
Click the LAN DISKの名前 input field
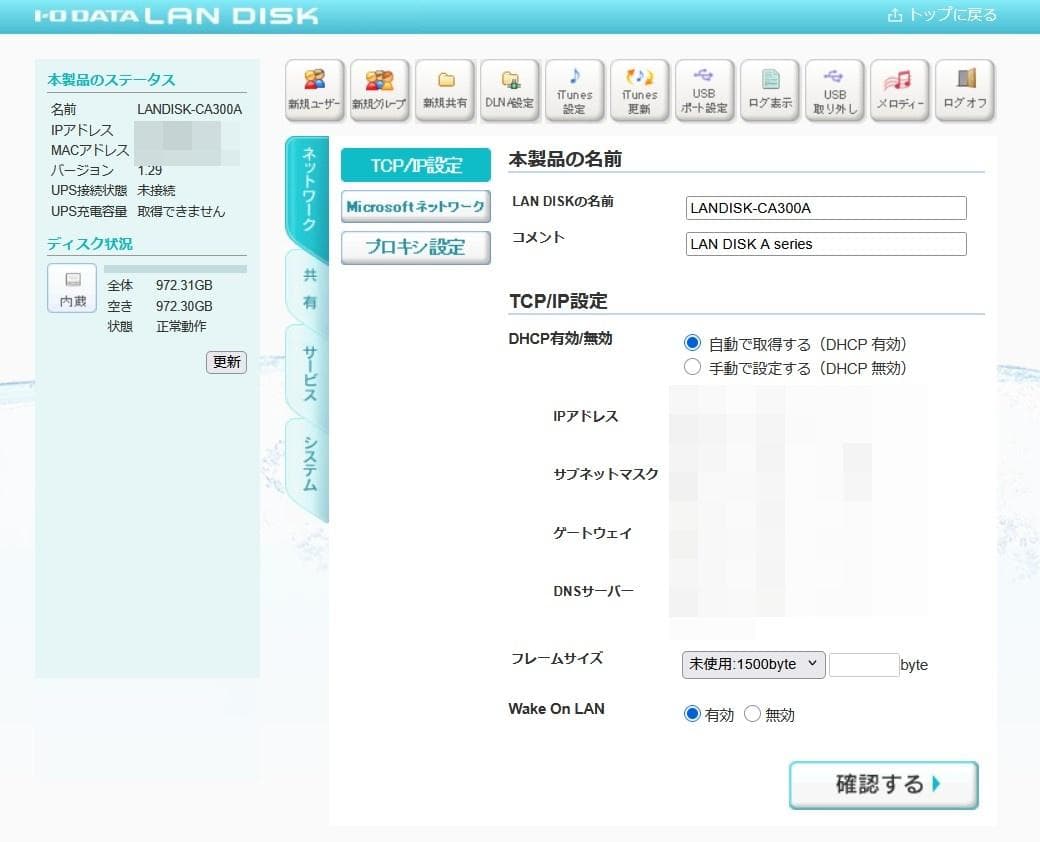tap(826, 208)
